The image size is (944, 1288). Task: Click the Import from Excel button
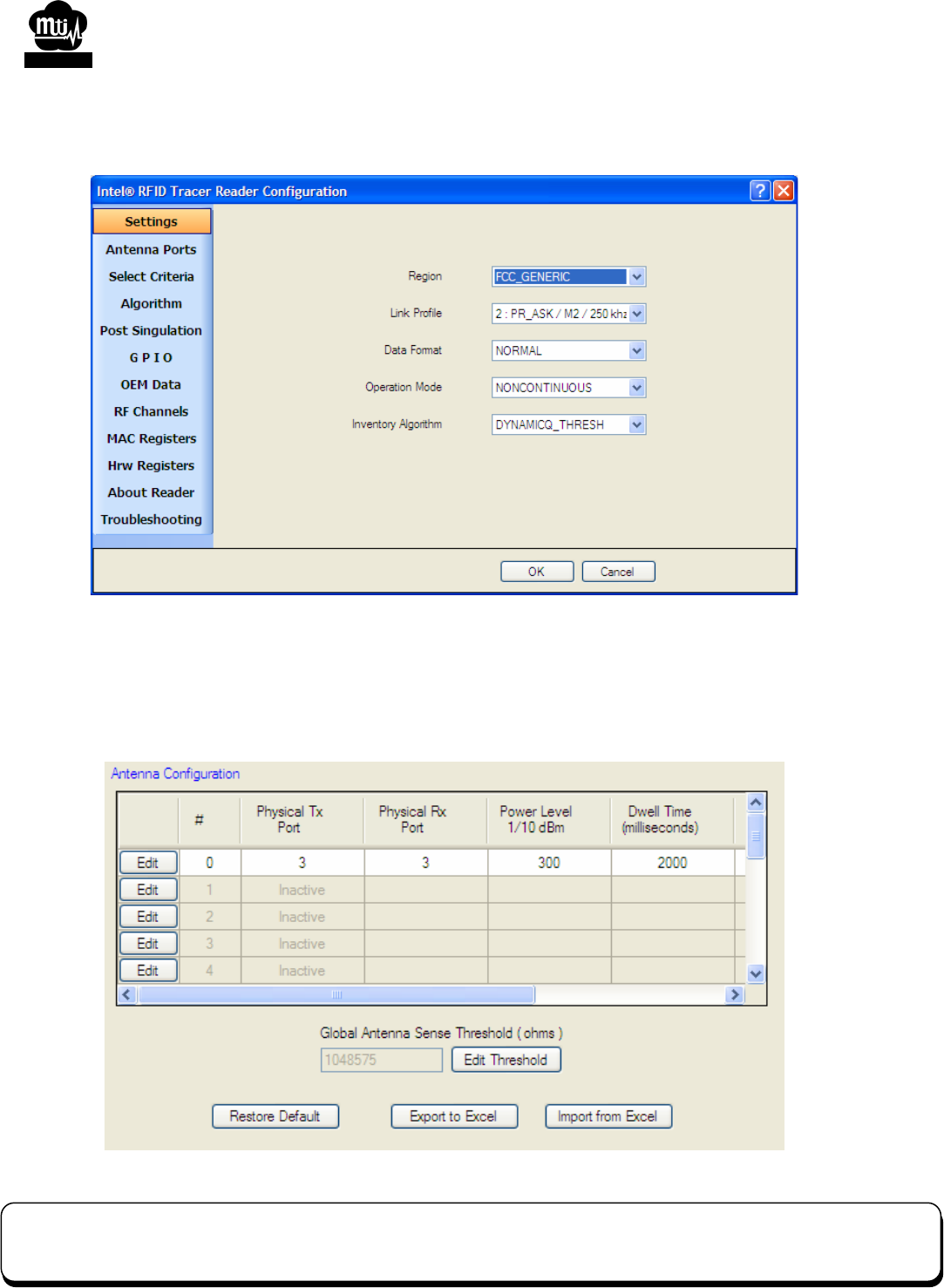tap(608, 1116)
